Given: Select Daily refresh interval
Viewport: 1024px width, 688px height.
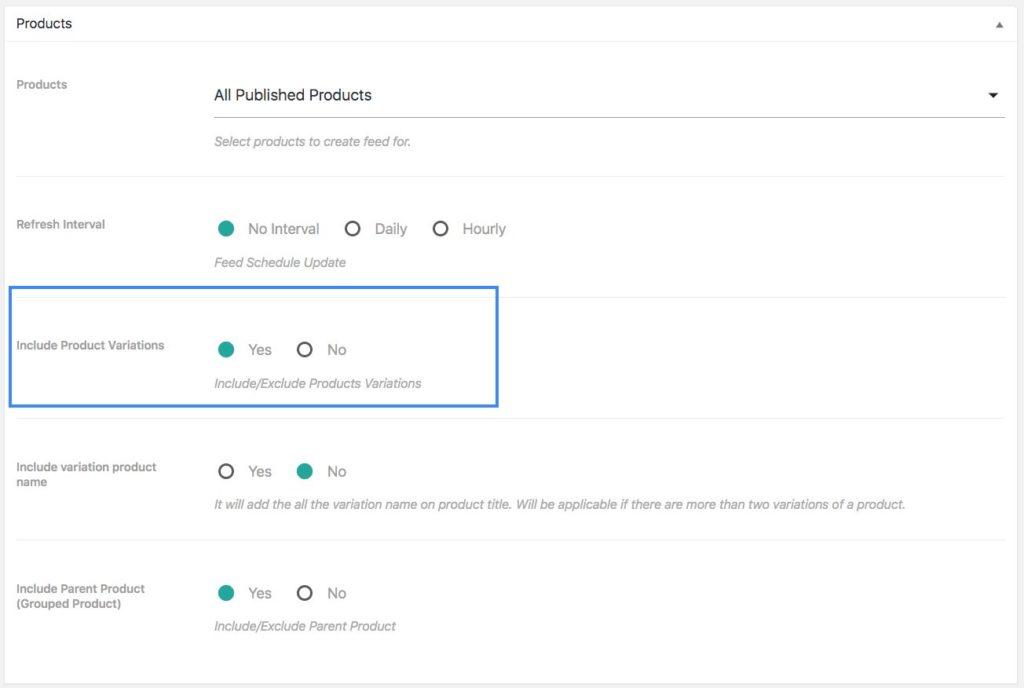Looking at the screenshot, I should point(353,228).
